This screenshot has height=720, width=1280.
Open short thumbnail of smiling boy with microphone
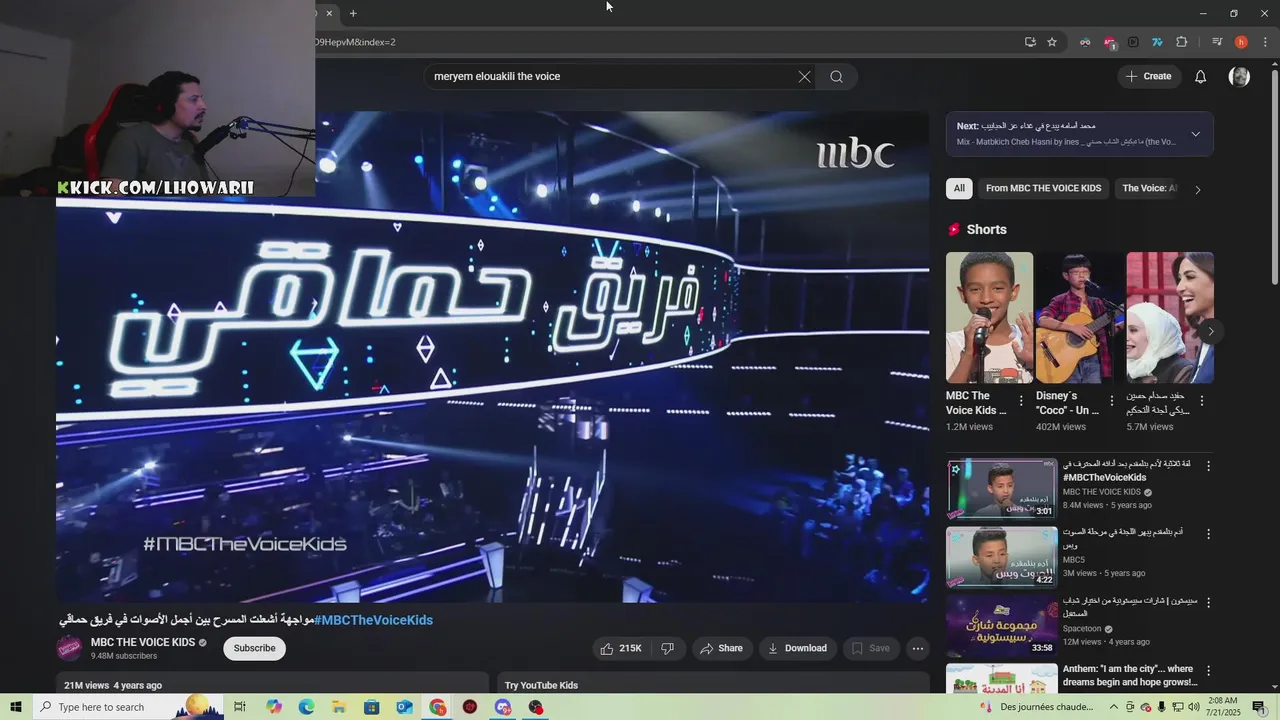coord(990,317)
